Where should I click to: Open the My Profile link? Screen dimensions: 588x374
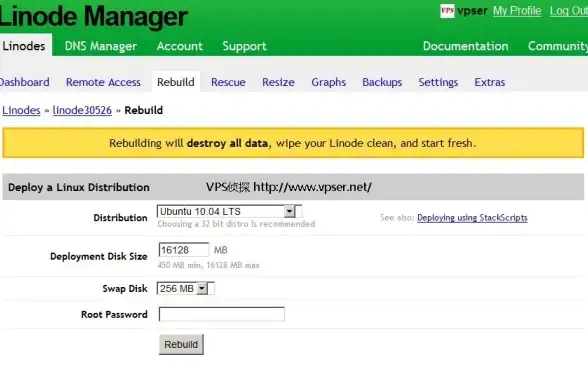[x=517, y=11]
